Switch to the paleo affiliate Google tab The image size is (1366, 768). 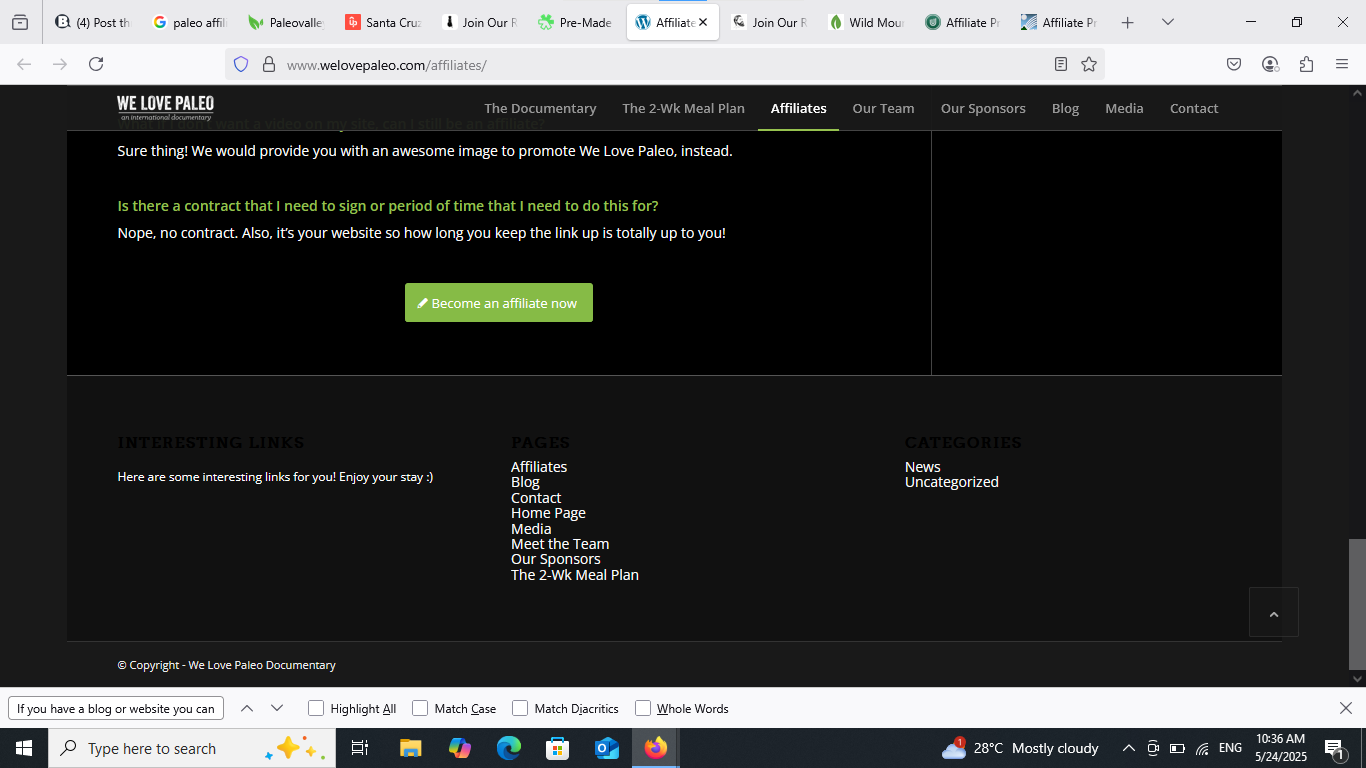188,22
